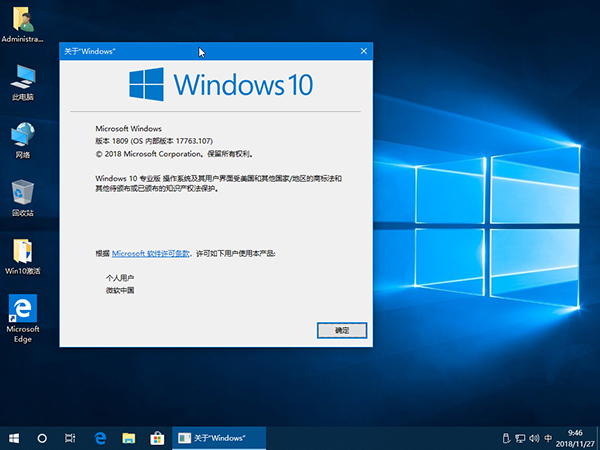Open the Windows Start menu

[x=14, y=438]
